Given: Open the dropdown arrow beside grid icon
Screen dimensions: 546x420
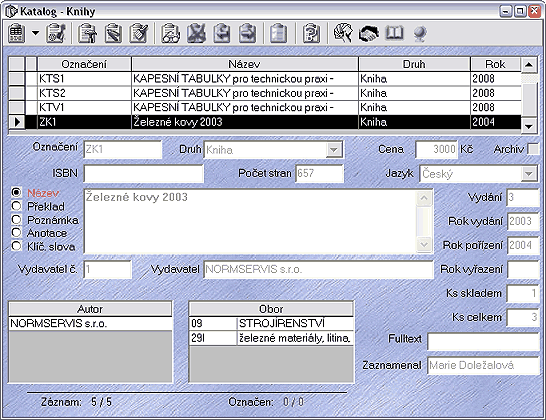Looking at the screenshot, I should coord(35,33).
